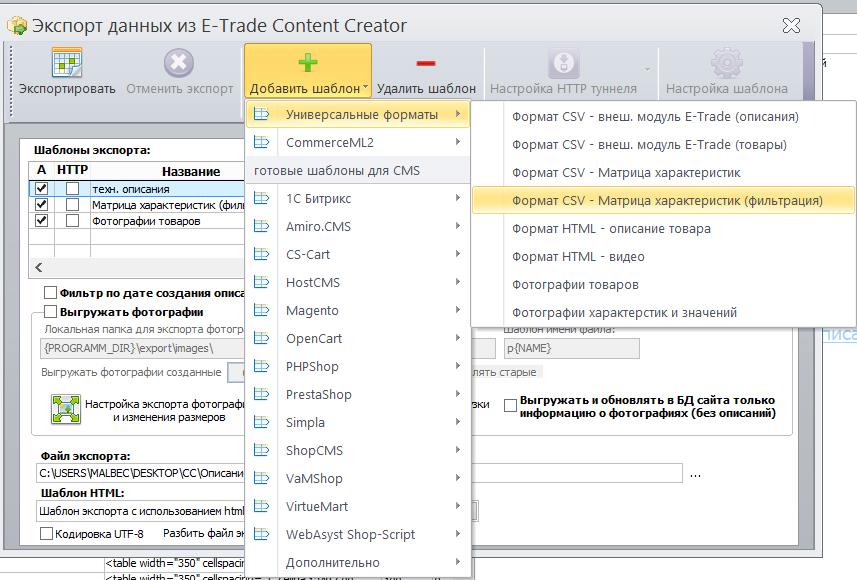Click the icon beside WebAsyst Shop-Script
Image resolution: width=857 pixels, height=580 pixels.
pos(262,534)
